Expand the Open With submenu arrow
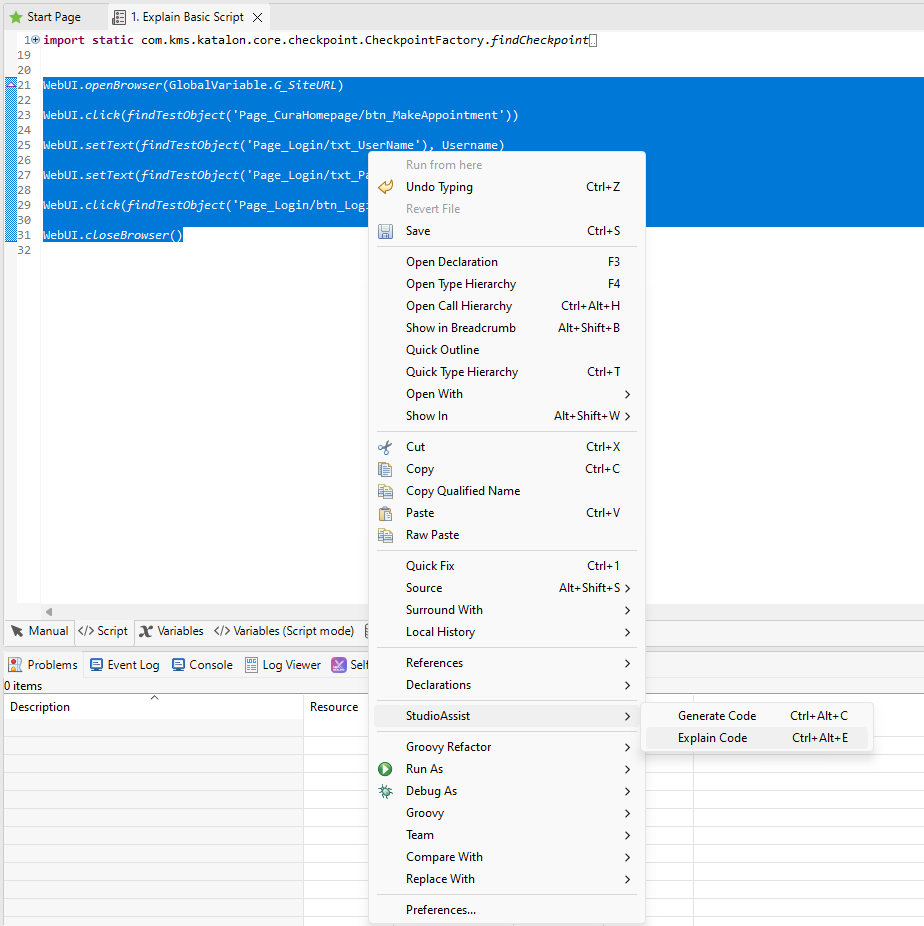The height and width of the screenshot is (926, 924). [628, 394]
